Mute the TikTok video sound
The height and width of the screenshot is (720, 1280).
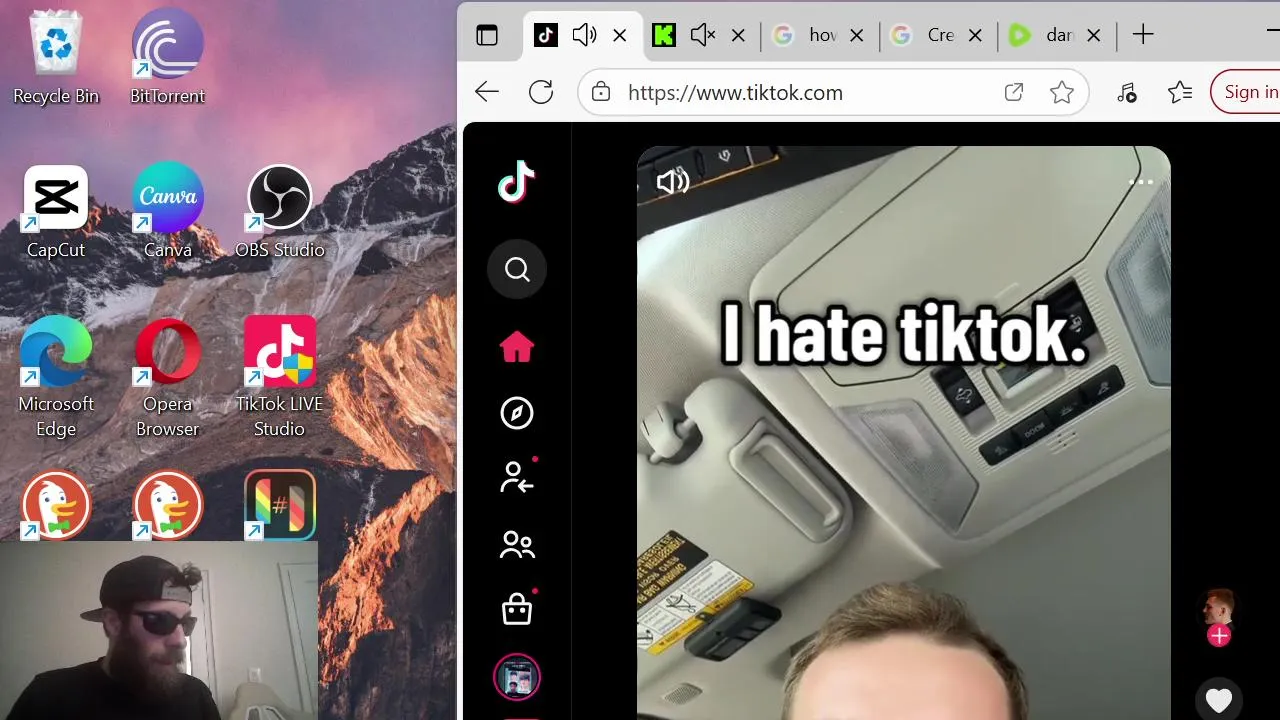673,181
